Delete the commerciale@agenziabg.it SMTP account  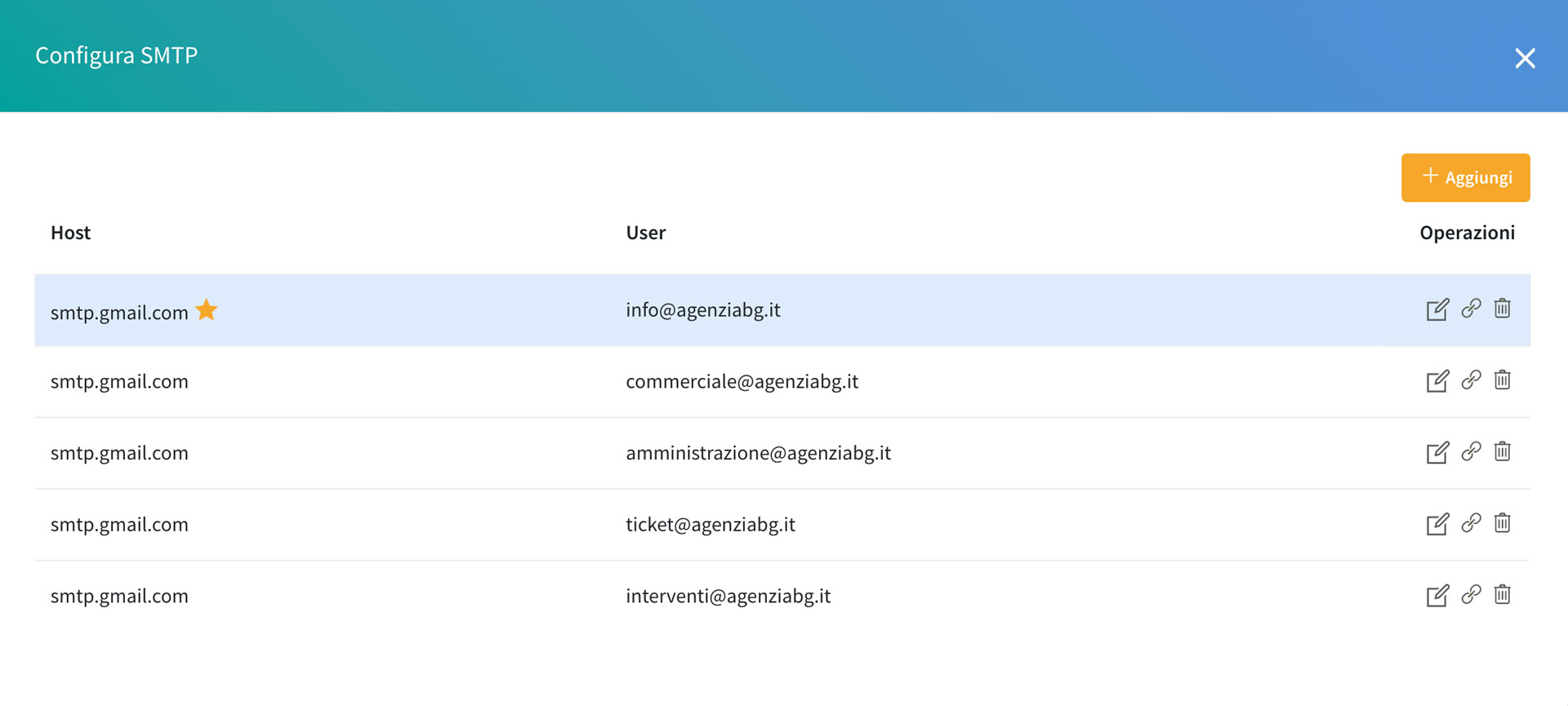tap(1502, 380)
